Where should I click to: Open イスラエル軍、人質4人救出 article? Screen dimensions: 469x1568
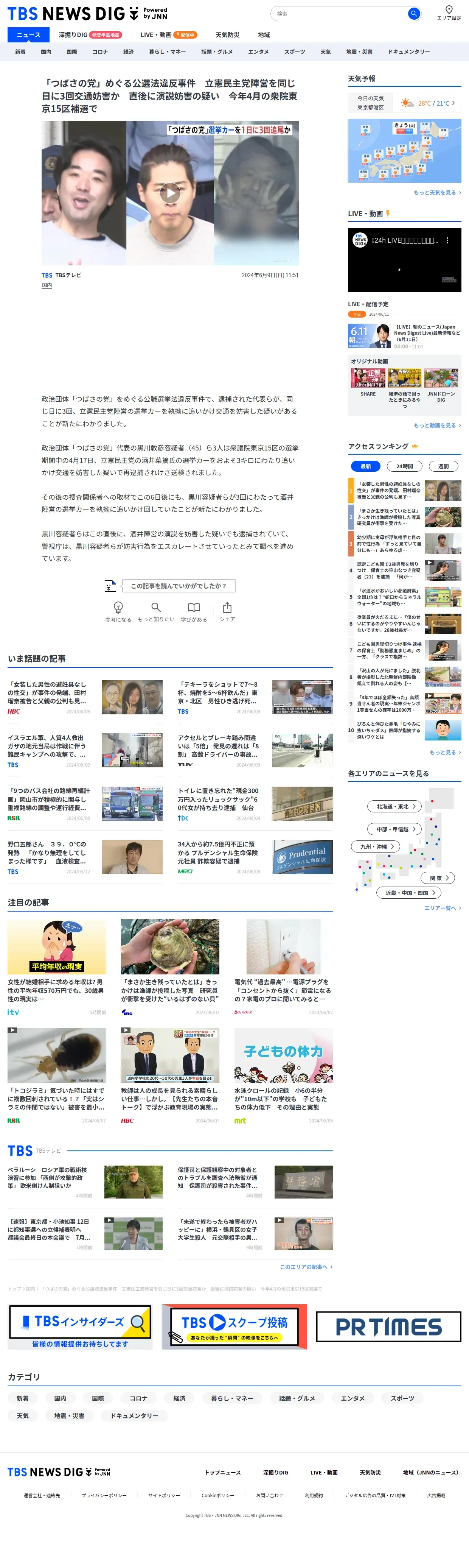[85, 750]
